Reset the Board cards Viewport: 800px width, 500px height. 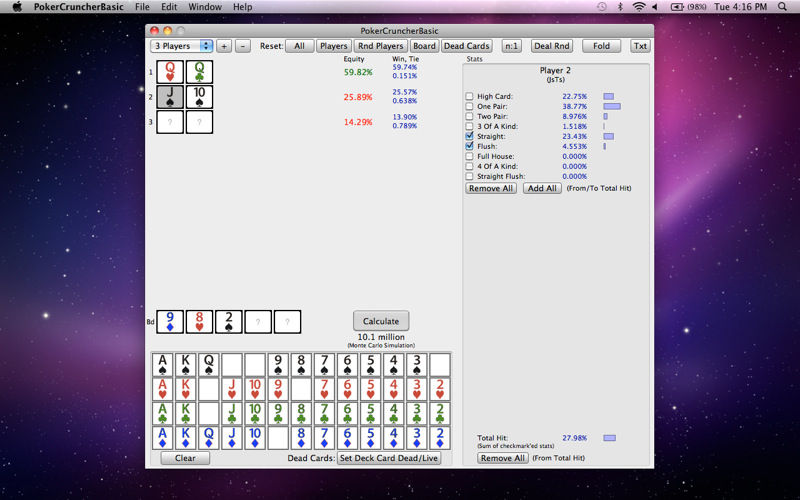point(424,46)
